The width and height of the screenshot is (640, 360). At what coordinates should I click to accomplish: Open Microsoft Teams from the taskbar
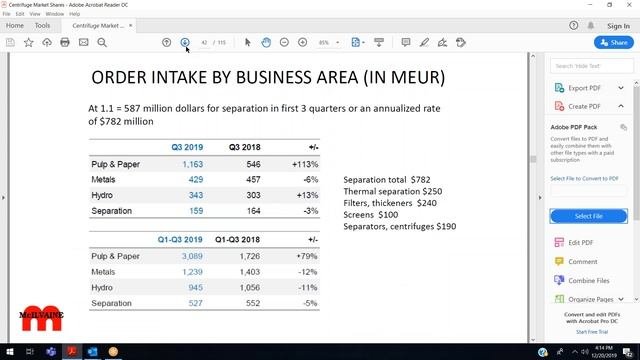51,352
